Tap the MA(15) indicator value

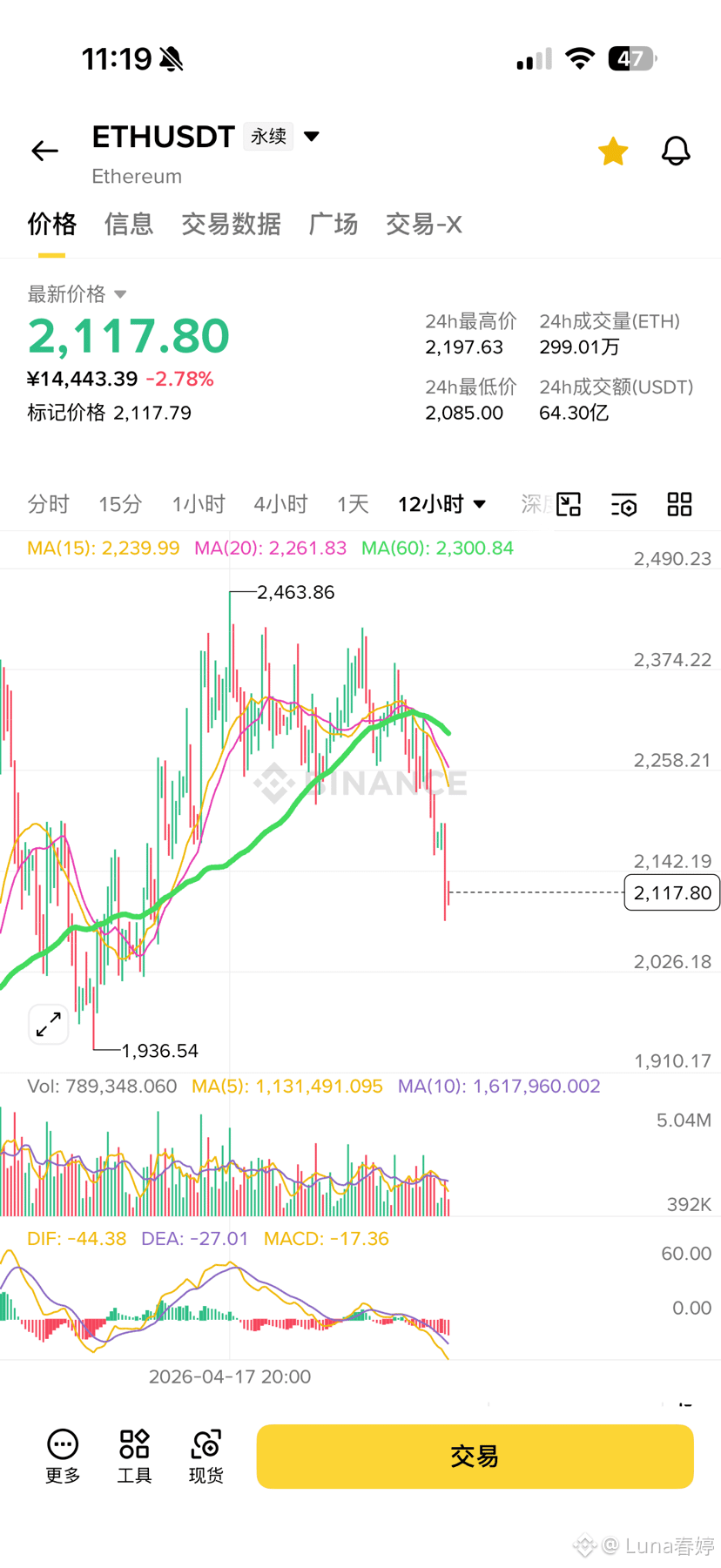pyautogui.click(x=104, y=548)
